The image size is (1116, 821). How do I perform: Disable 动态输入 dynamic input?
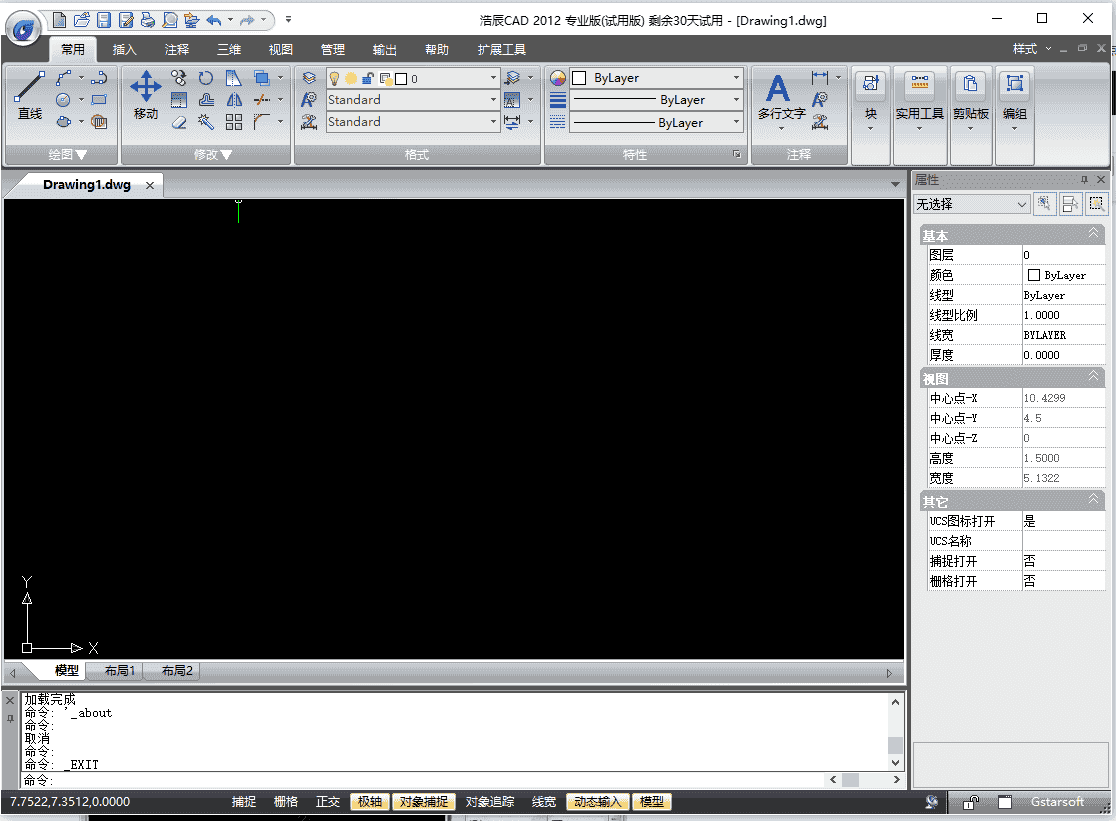[597, 801]
